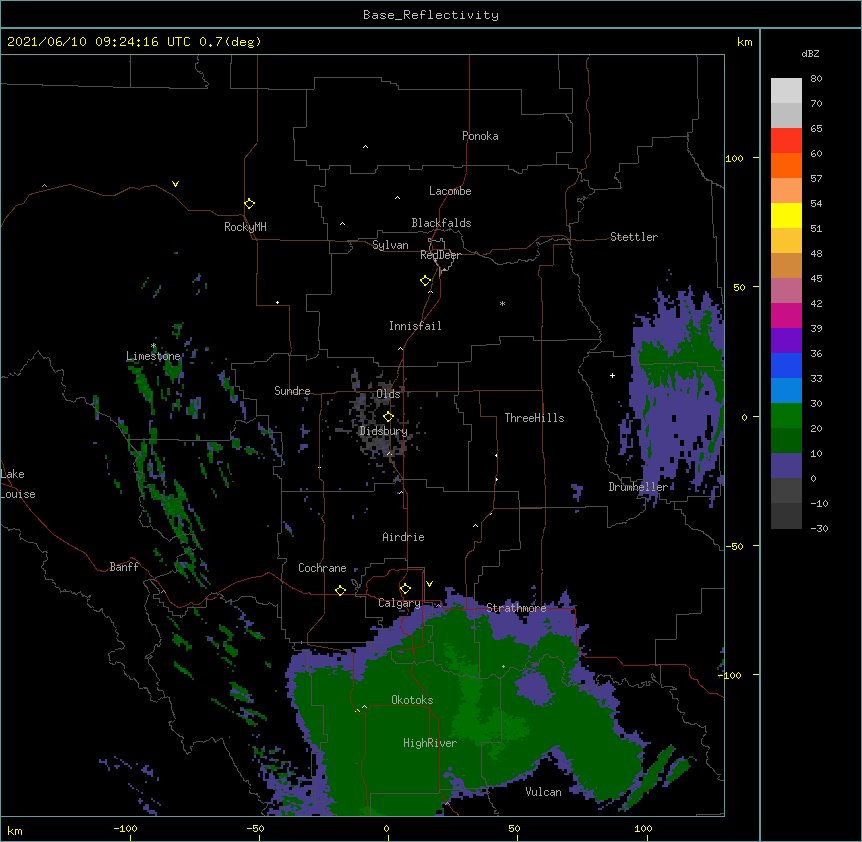The image size is (862, 842).
Task: Click the Base_Reflectivity title text
Action: (431, 15)
